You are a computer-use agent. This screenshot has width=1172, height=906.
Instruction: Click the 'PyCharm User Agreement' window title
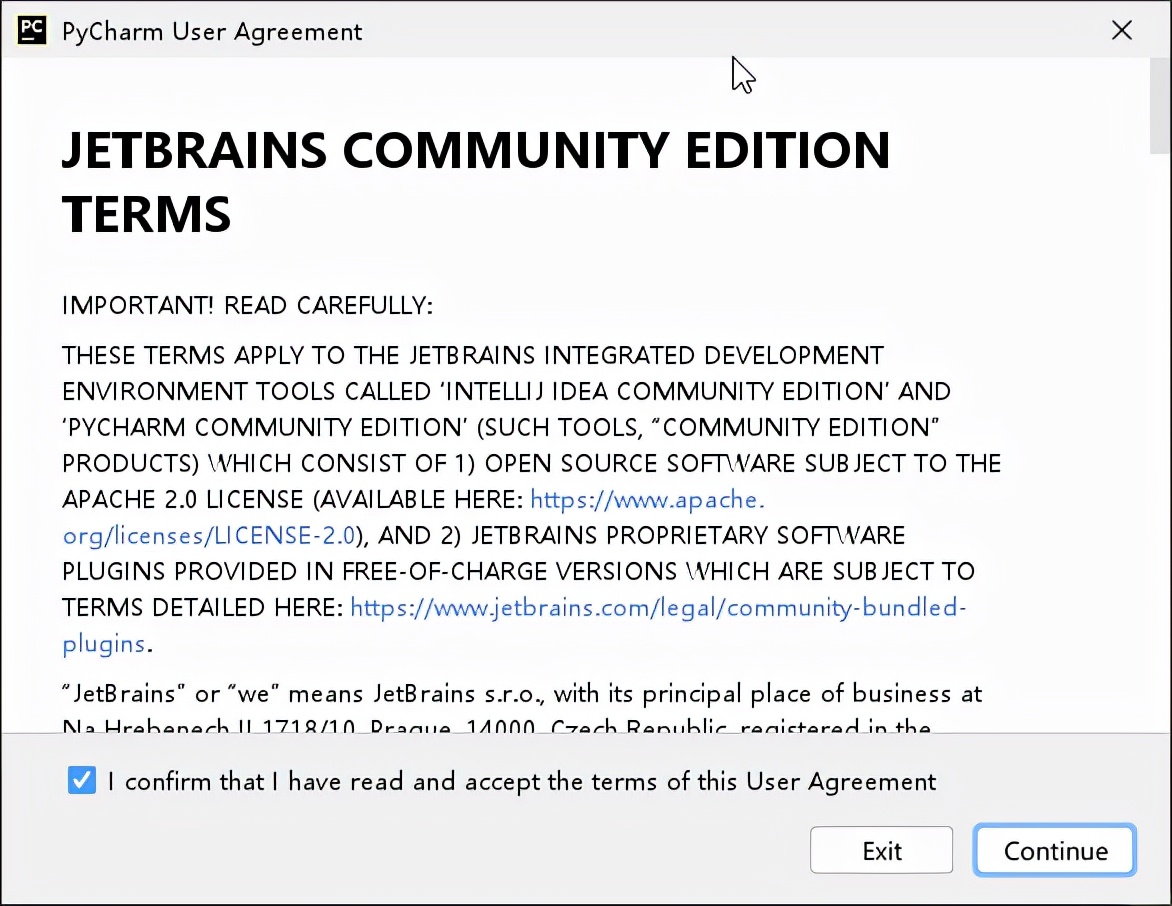tap(212, 31)
